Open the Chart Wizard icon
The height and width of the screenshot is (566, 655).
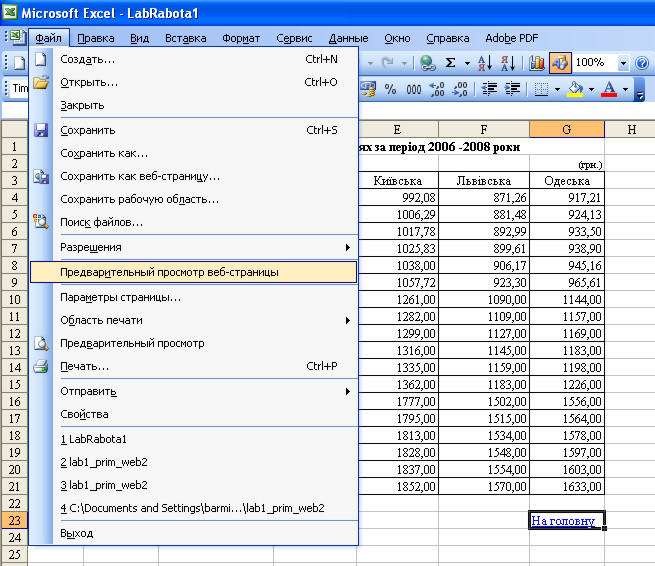coord(537,63)
